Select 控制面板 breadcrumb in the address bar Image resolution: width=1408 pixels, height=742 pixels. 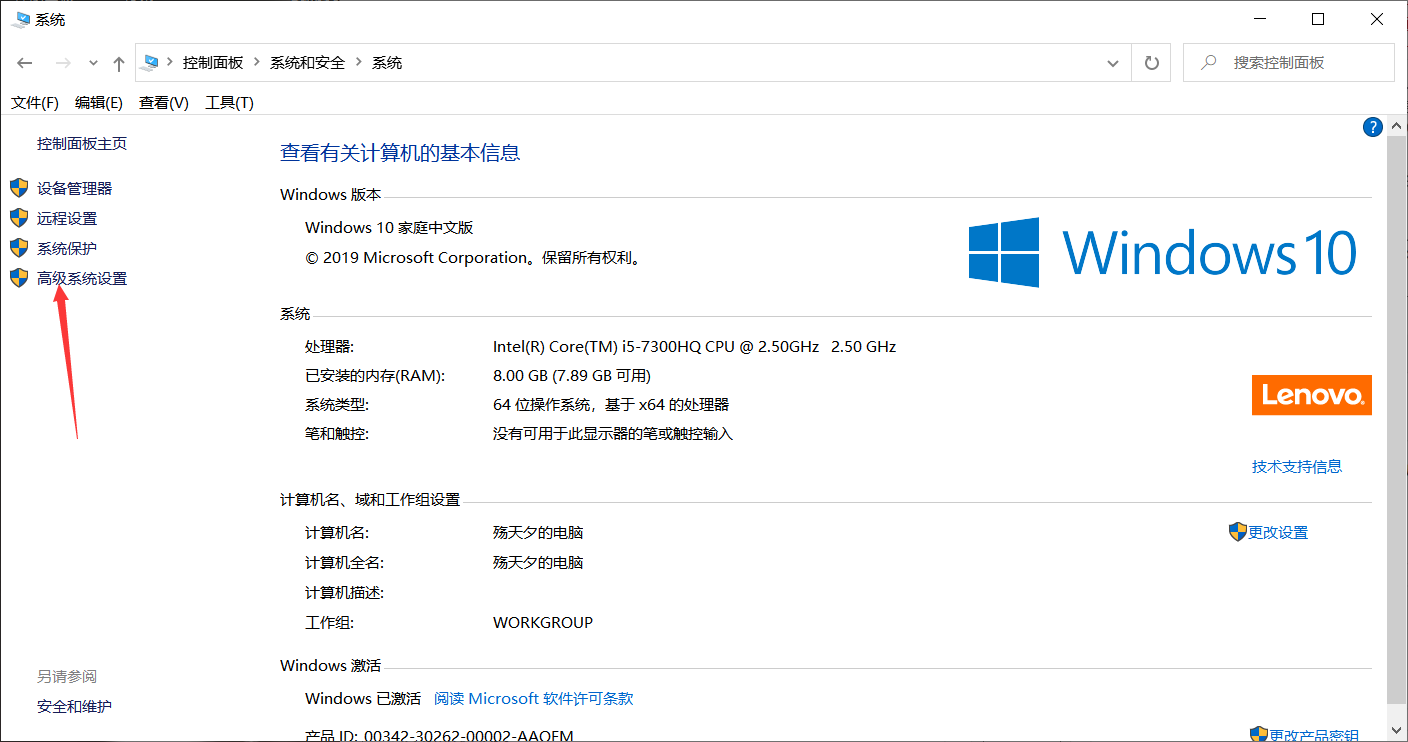pyautogui.click(x=213, y=63)
